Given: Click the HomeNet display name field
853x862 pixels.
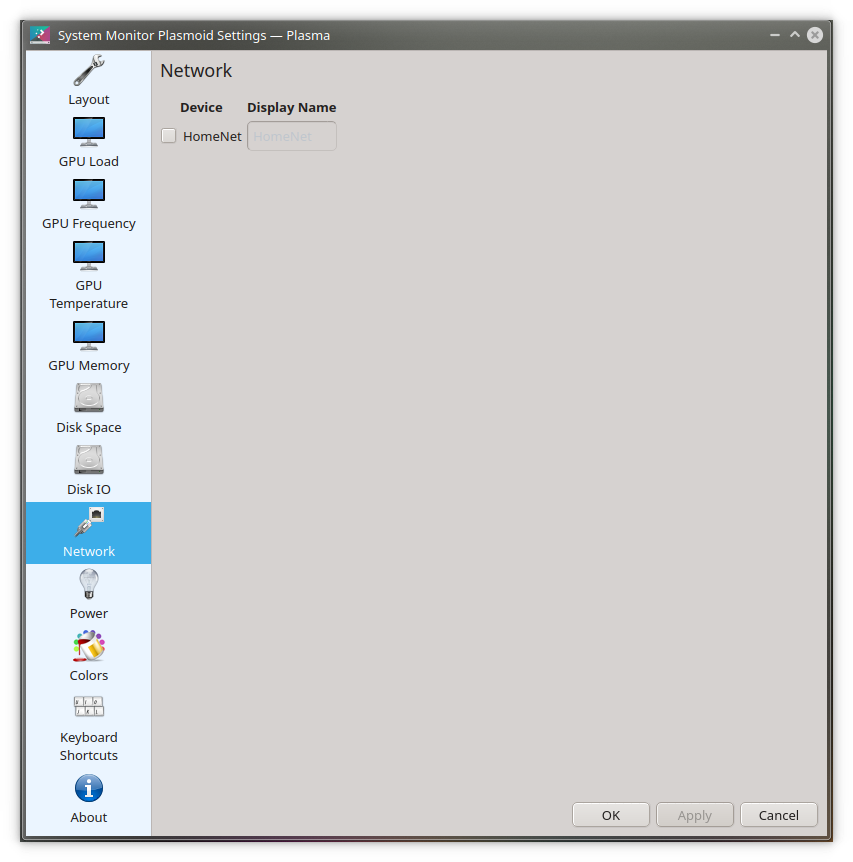Looking at the screenshot, I should tap(292, 136).
